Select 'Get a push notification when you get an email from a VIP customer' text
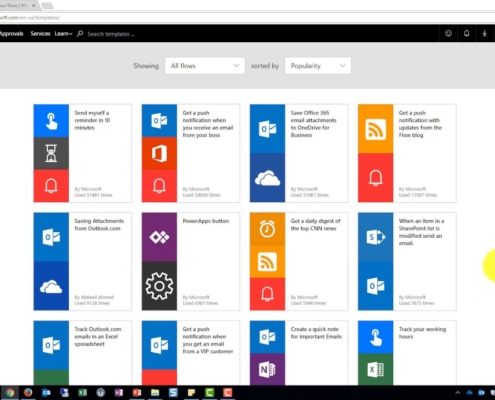Viewport: 495px width, 400px height. coord(208,340)
